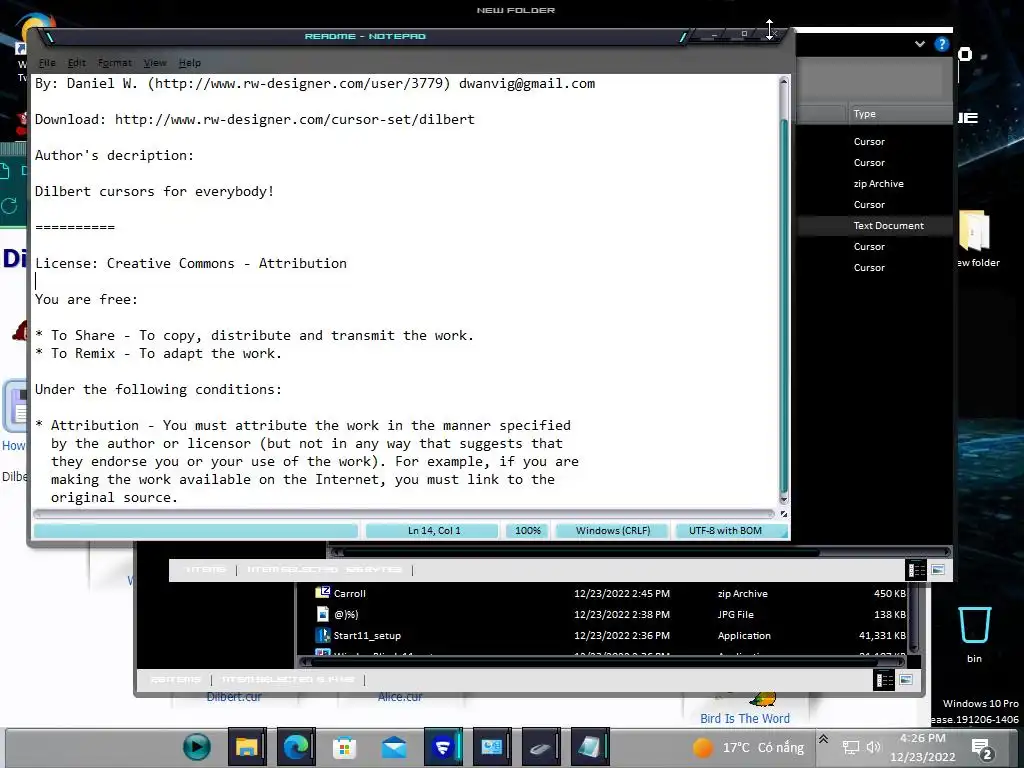1024x768 pixels.
Task: Open the Format menu in Notepad
Action: pos(115,63)
